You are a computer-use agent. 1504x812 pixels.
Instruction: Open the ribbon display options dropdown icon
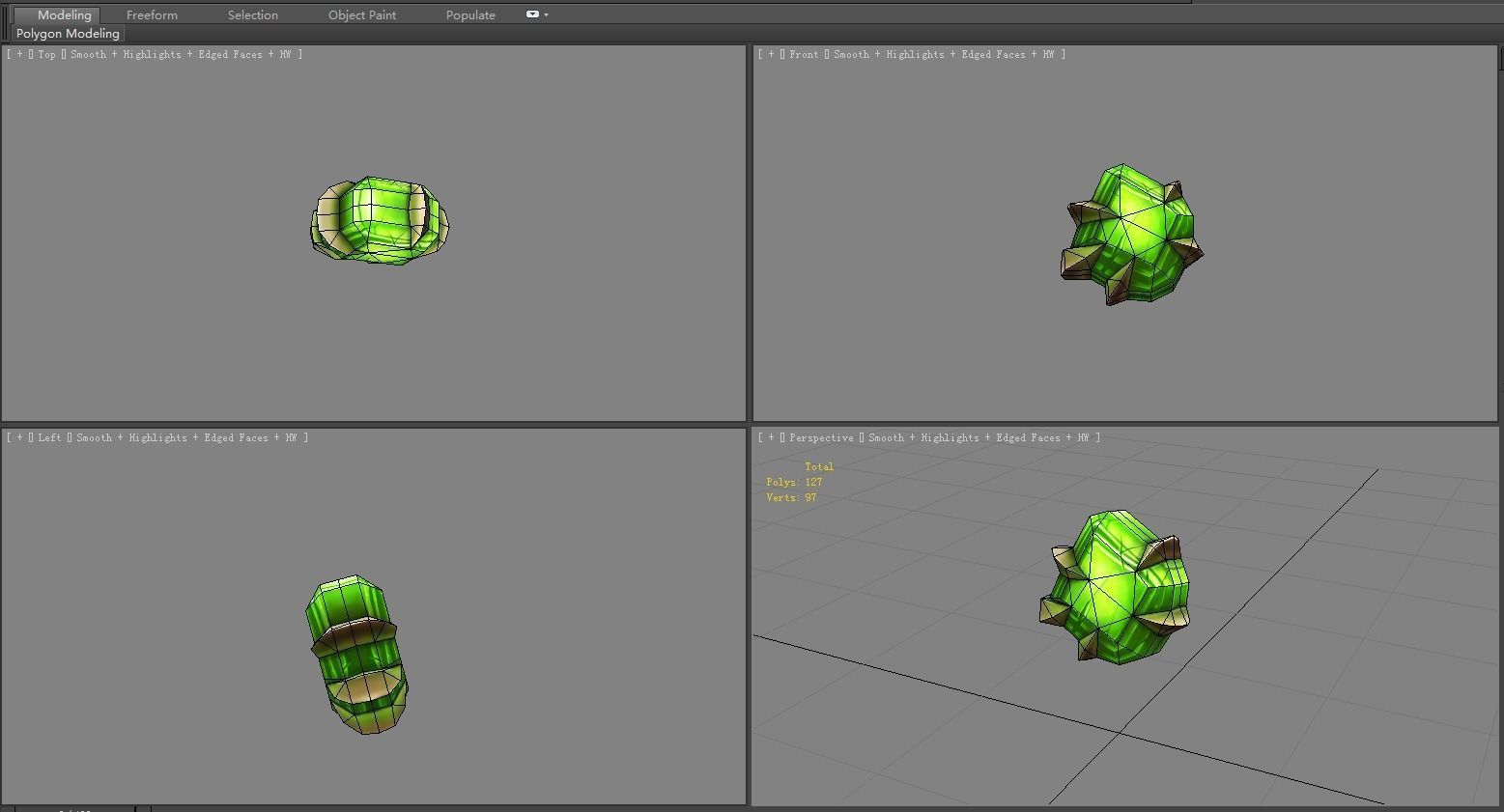click(x=536, y=14)
